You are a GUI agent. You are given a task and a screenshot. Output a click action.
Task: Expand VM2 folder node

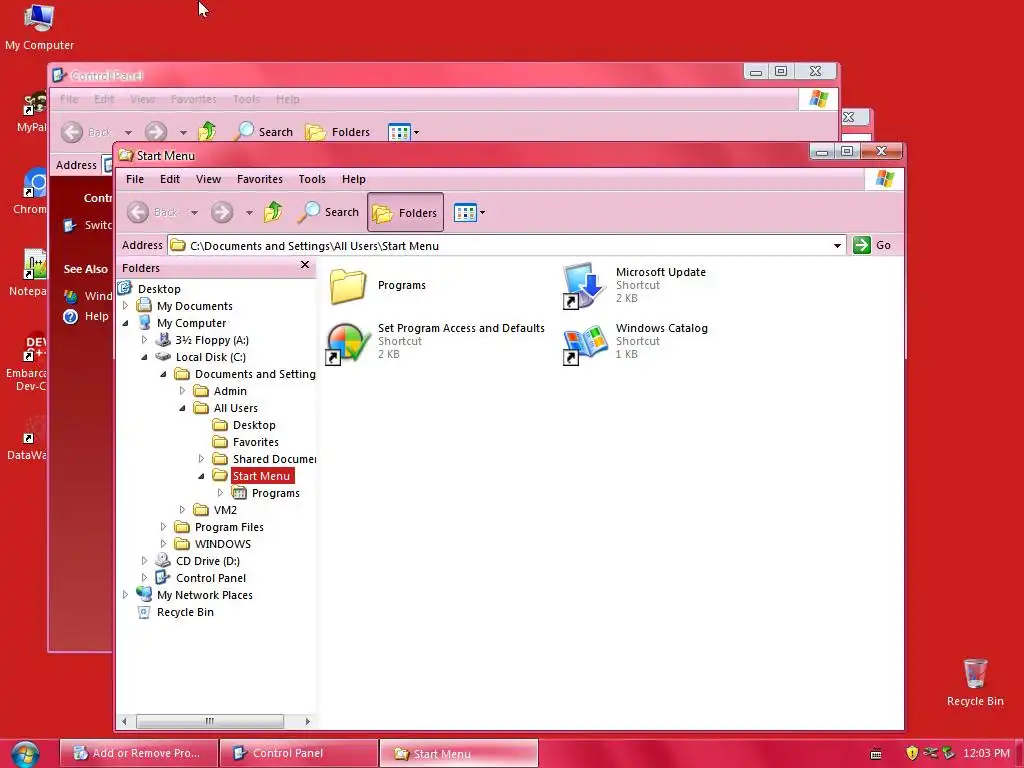pyautogui.click(x=182, y=509)
